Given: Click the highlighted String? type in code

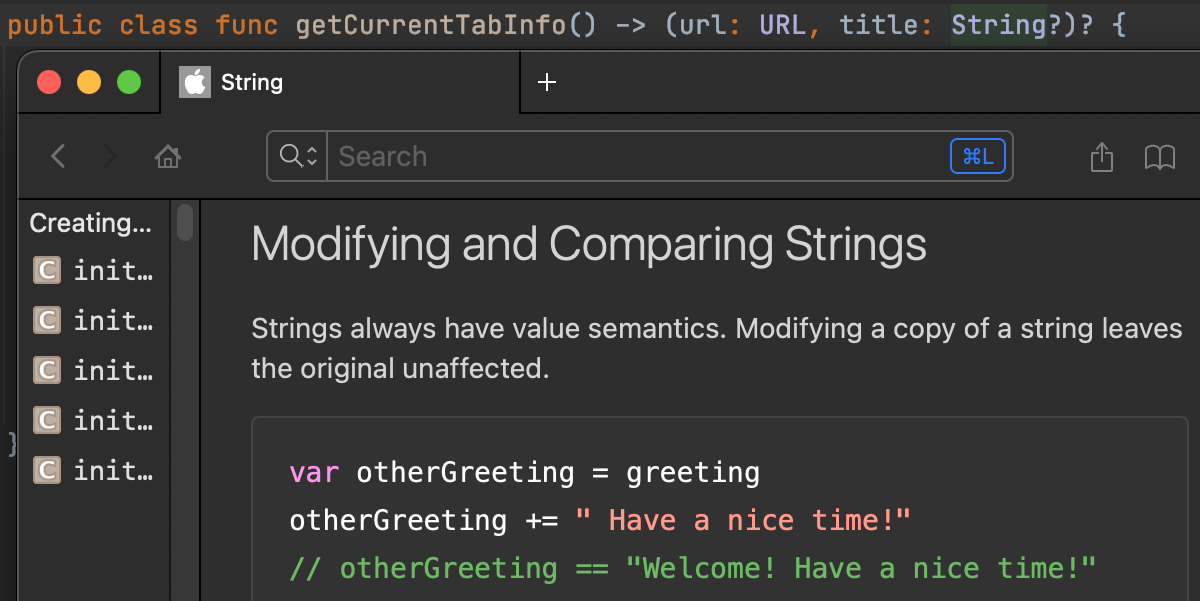Looking at the screenshot, I should click(998, 24).
